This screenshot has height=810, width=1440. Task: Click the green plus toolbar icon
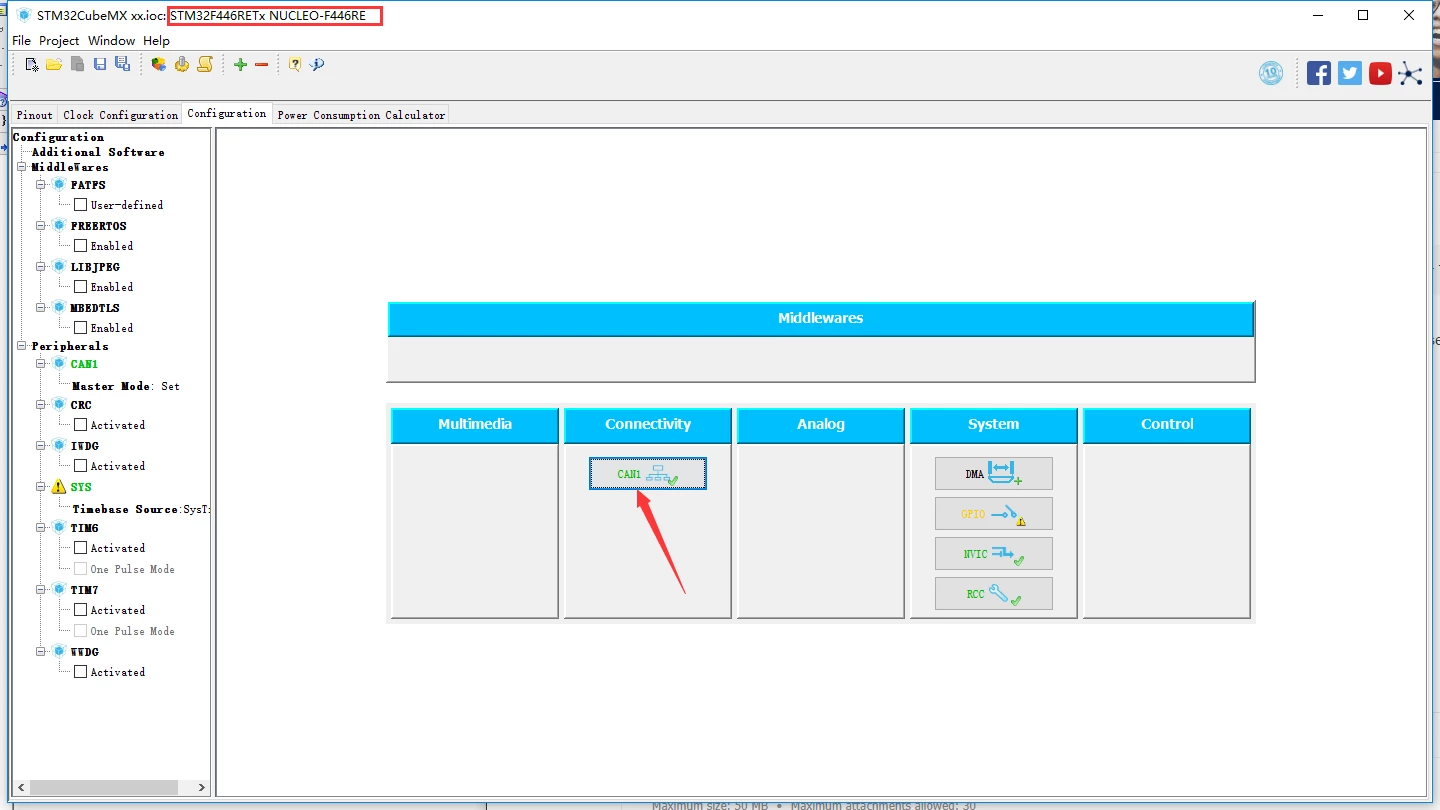[240, 65]
